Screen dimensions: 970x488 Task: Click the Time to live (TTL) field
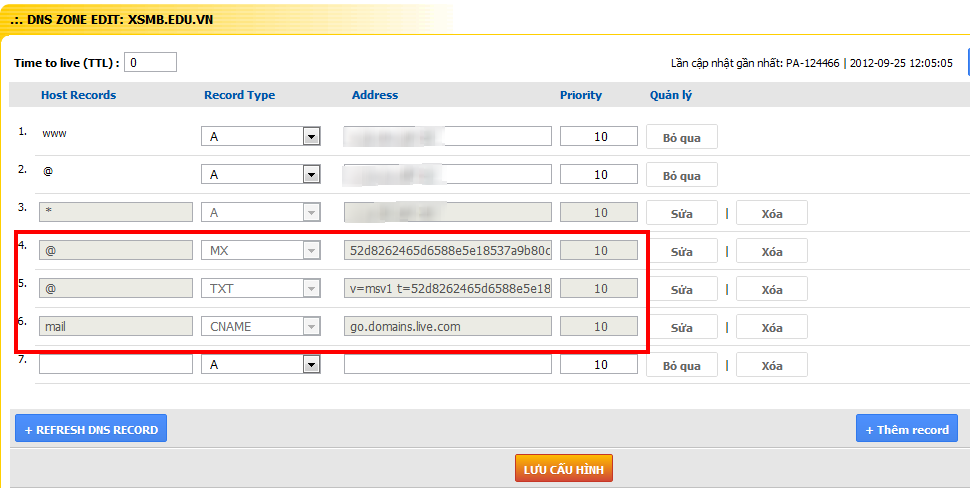(151, 63)
